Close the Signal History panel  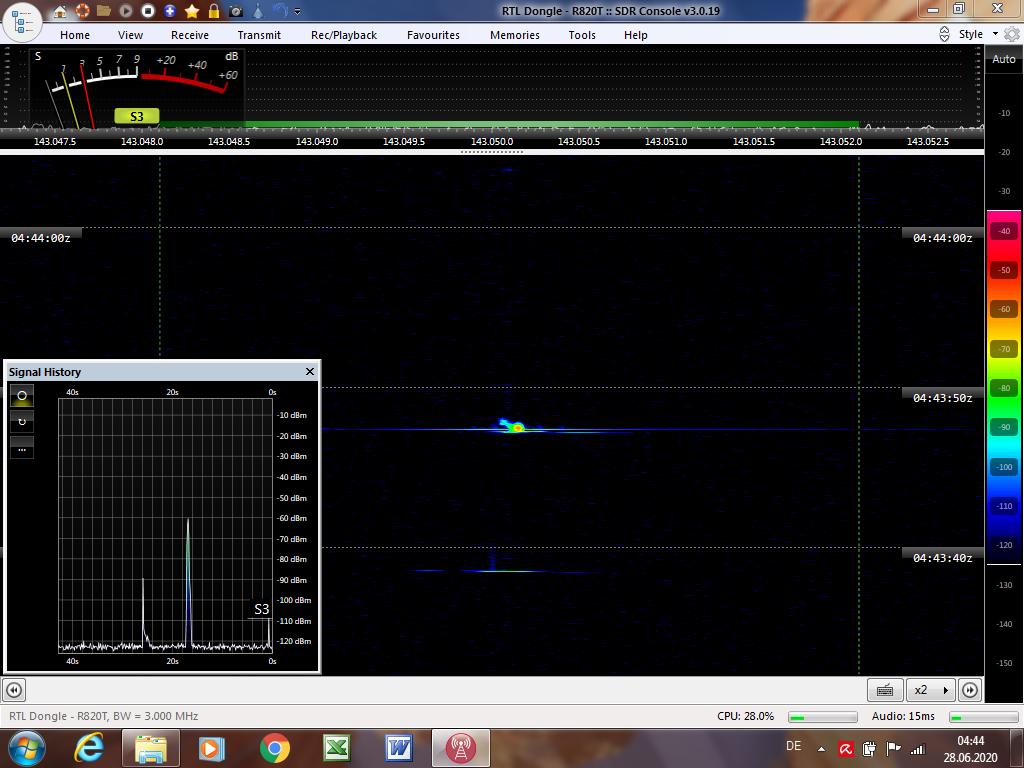click(310, 372)
